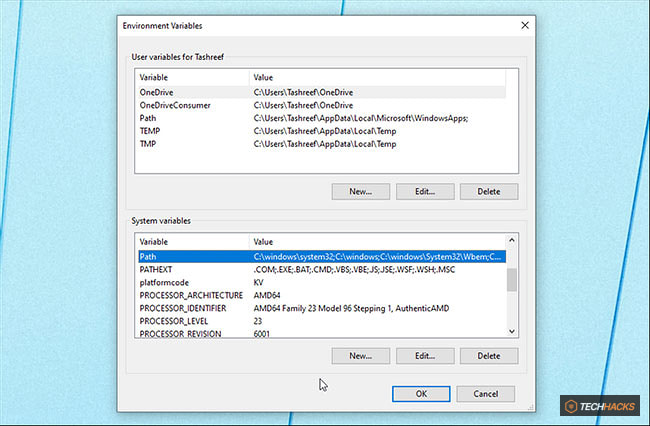Click Value column header in System variables

coord(377,242)
